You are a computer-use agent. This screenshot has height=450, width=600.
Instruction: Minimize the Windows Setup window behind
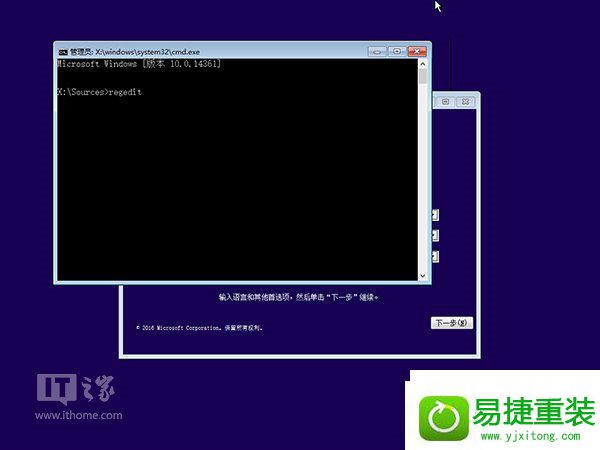click(445, 101)
